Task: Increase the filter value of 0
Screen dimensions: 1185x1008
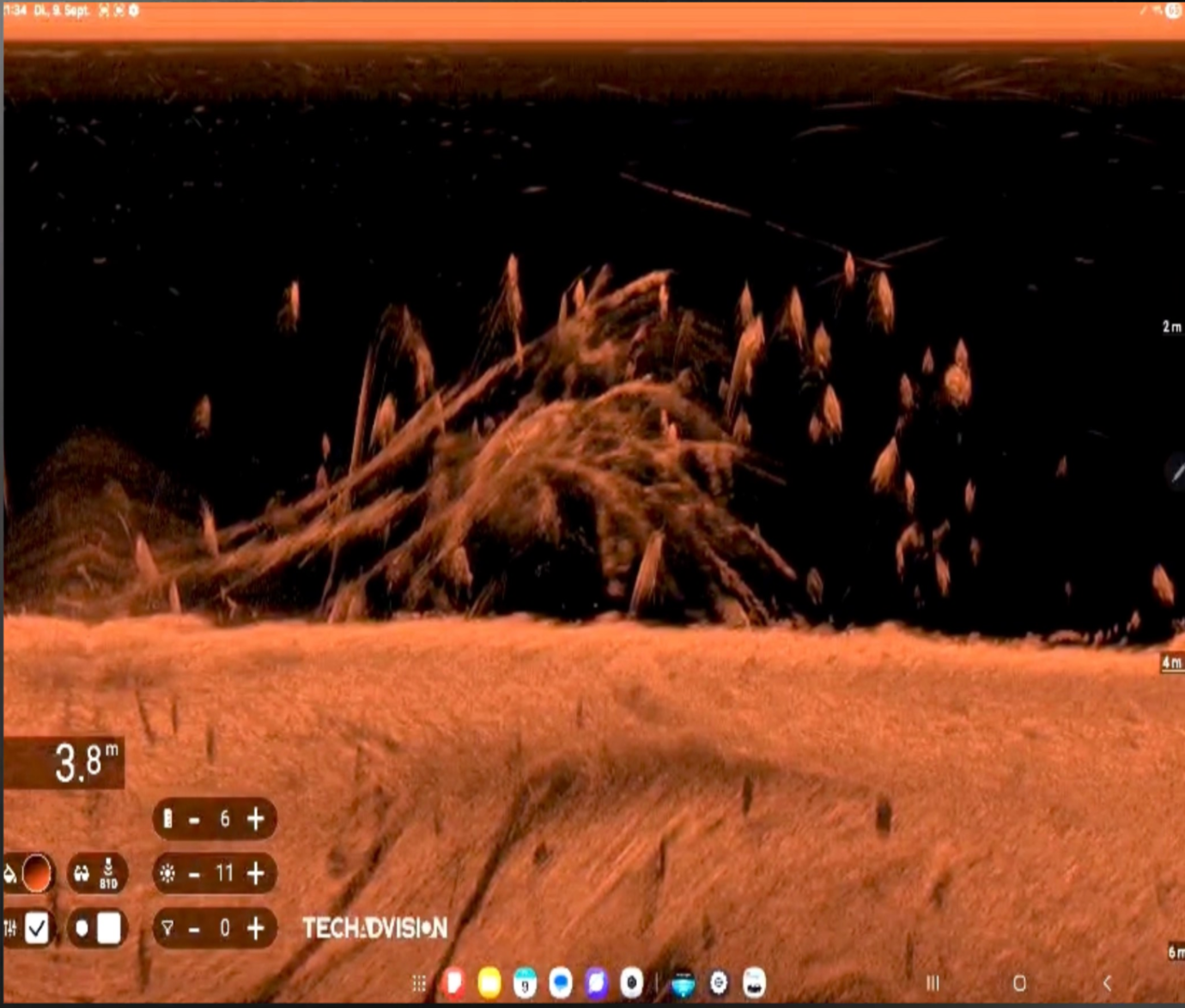Action: 256,928
